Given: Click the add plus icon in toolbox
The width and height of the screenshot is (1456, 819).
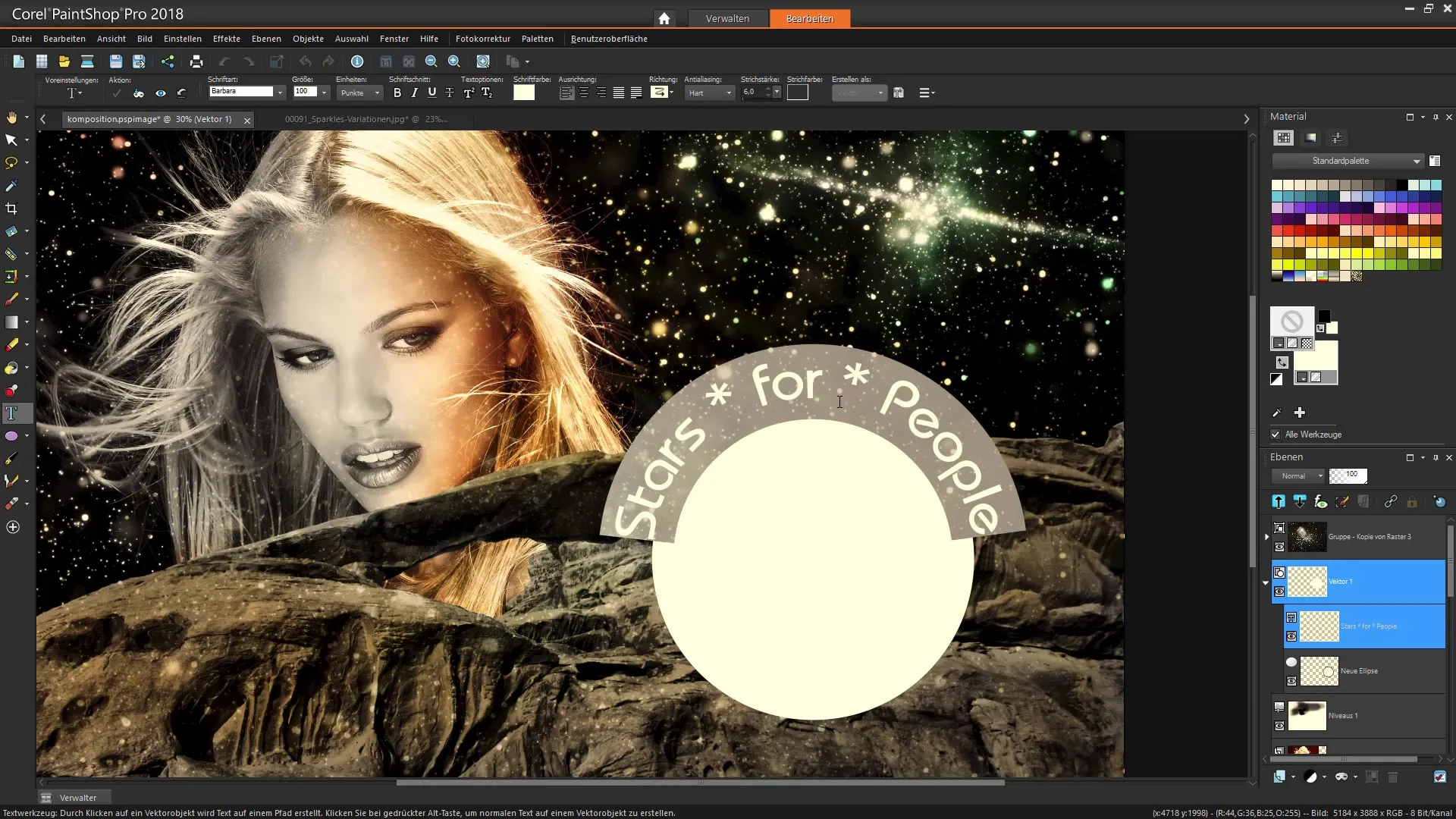Looking at the screenshot, I should [13, 527].
